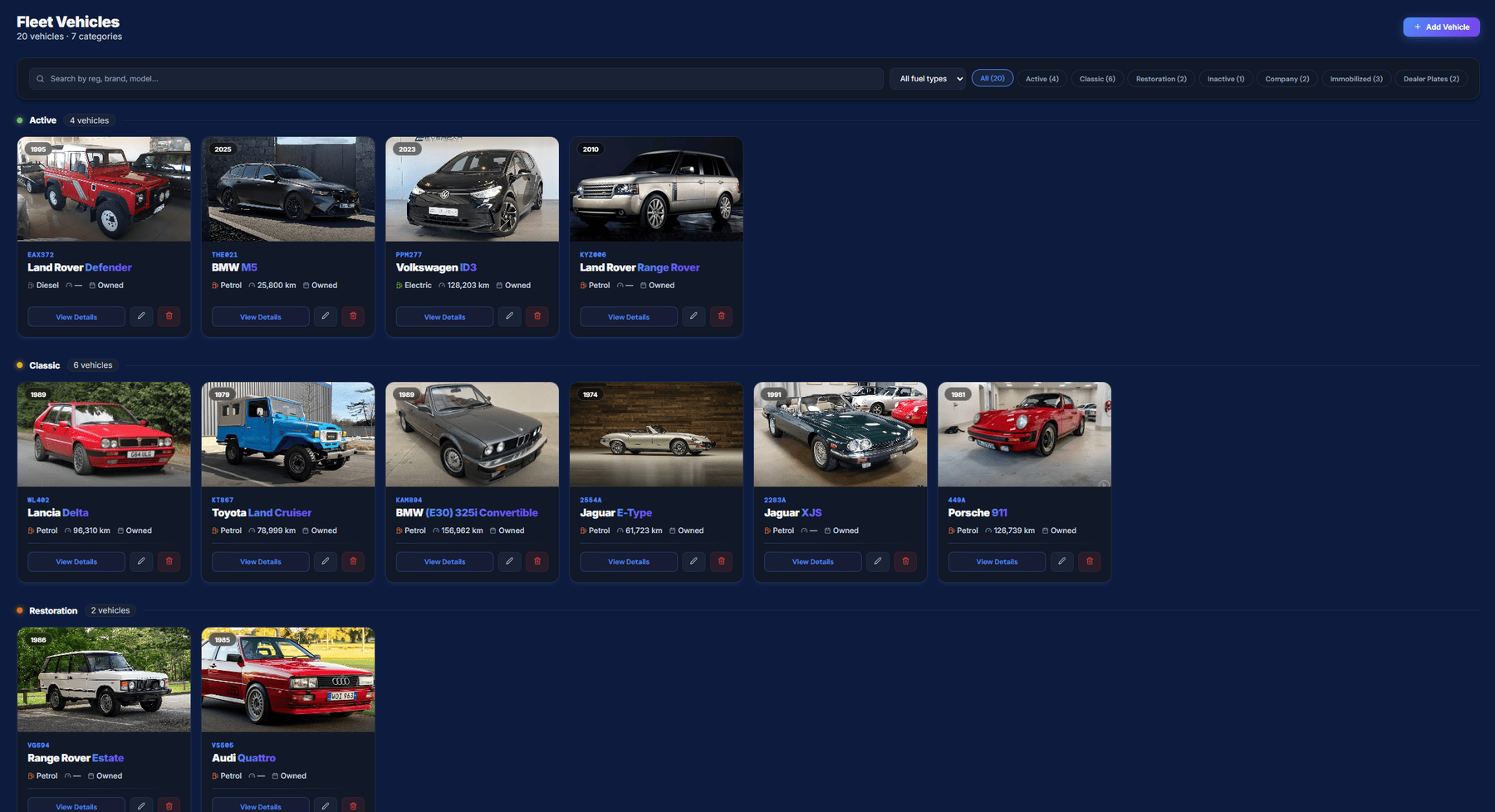Click the Add Vehicle button
The width and height of the screenshot is (1495, 812).
coord(1442,27)
